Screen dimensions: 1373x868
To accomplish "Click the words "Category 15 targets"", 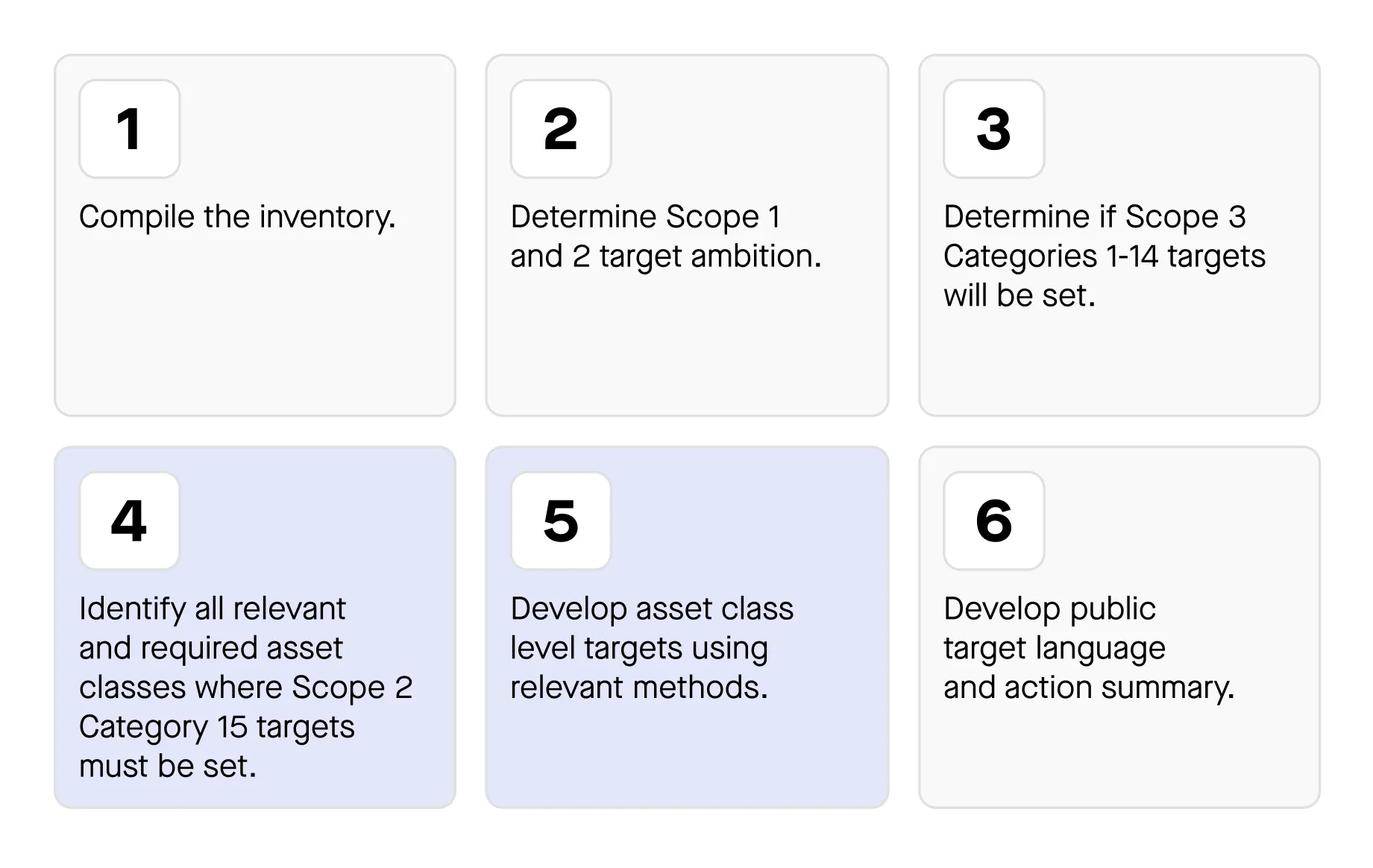I will (x=216, y=727).
